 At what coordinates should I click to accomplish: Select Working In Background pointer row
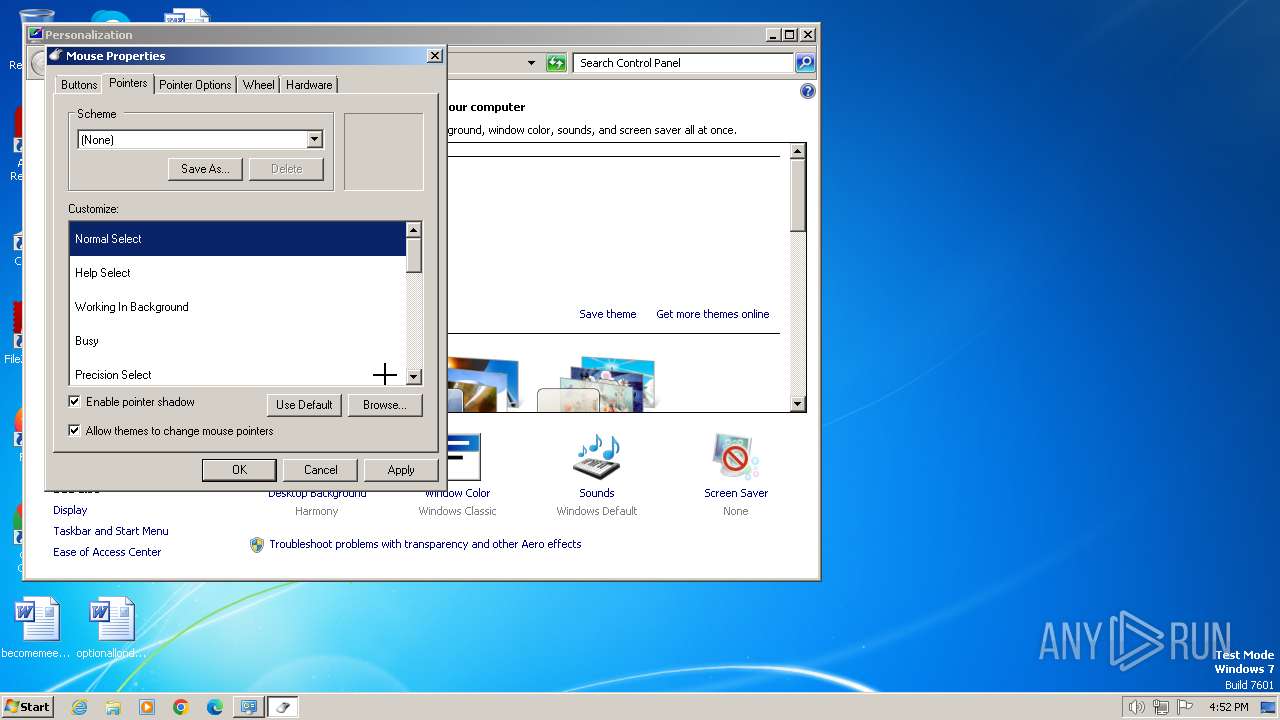(237, 307)
